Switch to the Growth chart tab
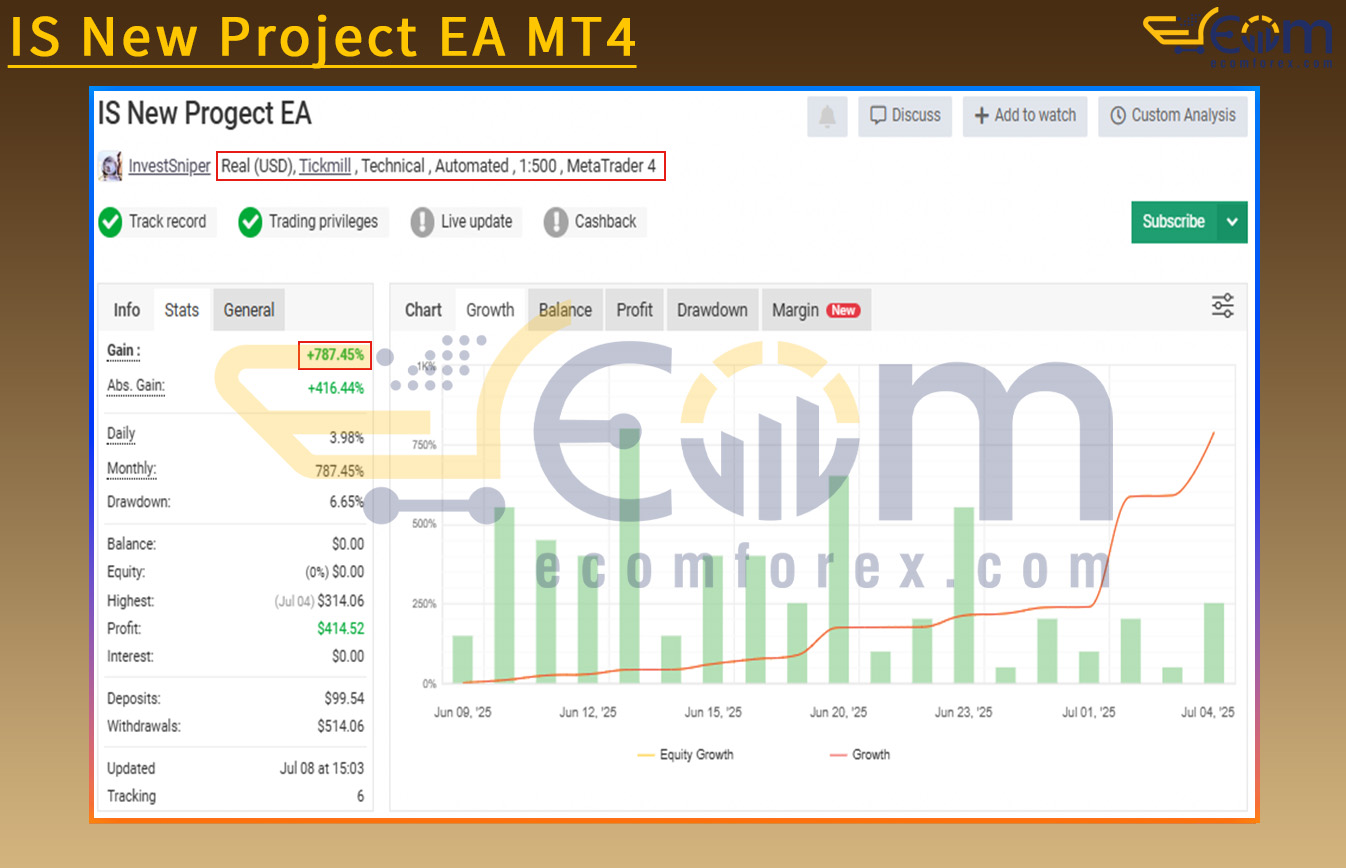This screenshot has height=868, width=1346. point(490,310)
